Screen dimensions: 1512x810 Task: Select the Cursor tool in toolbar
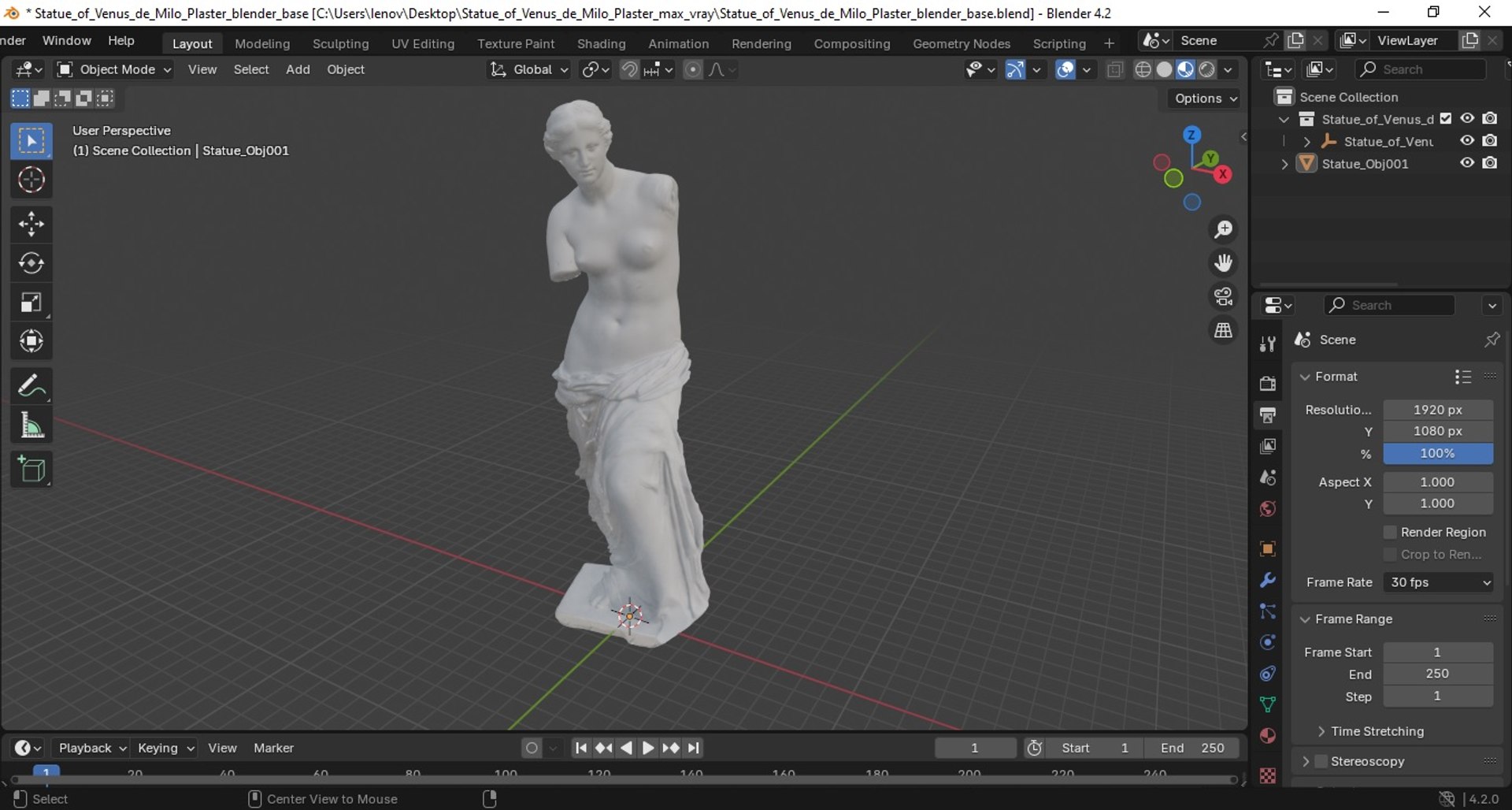[31, 180]
